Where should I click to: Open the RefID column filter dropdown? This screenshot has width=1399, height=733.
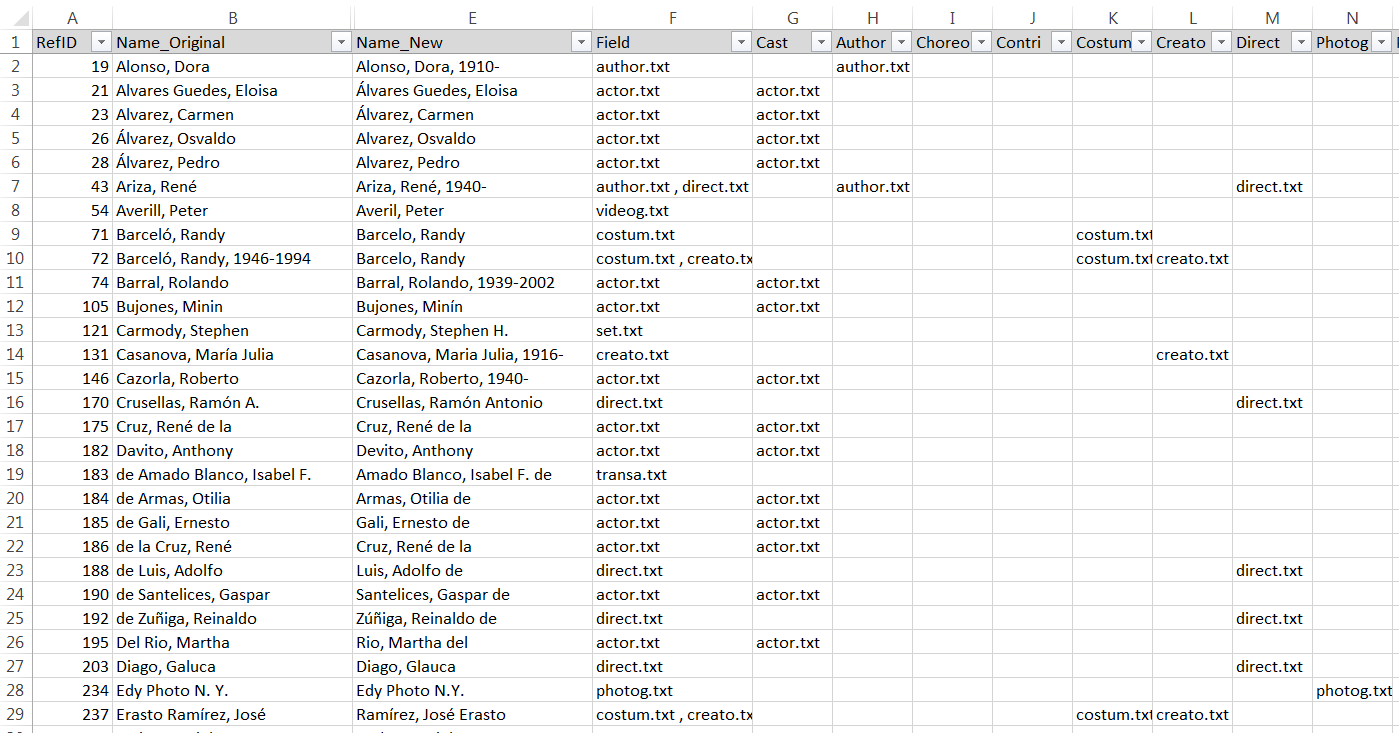(x=101, y=42)
